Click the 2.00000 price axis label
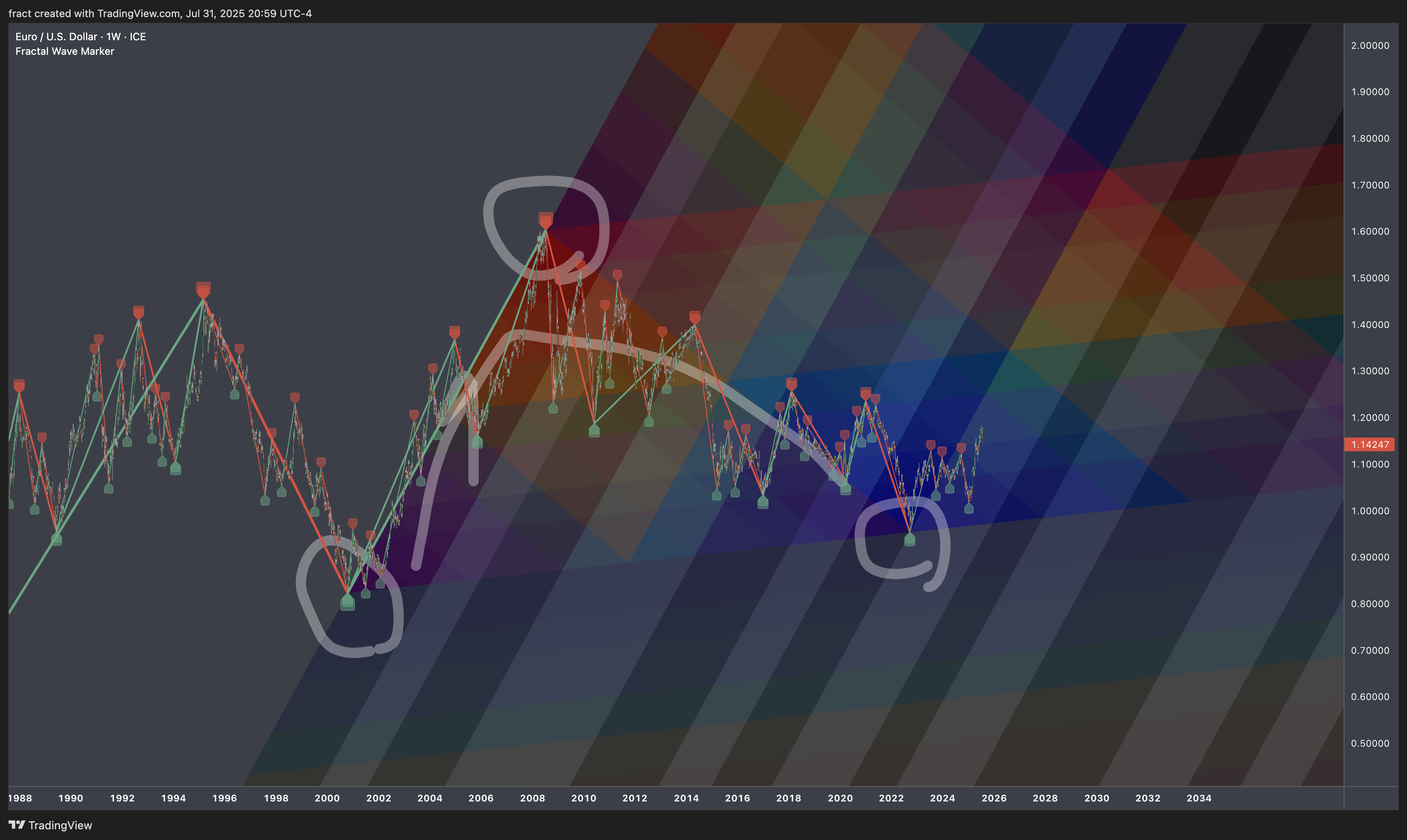This screenshot has width=1407, height=840. coord(1370,45)
